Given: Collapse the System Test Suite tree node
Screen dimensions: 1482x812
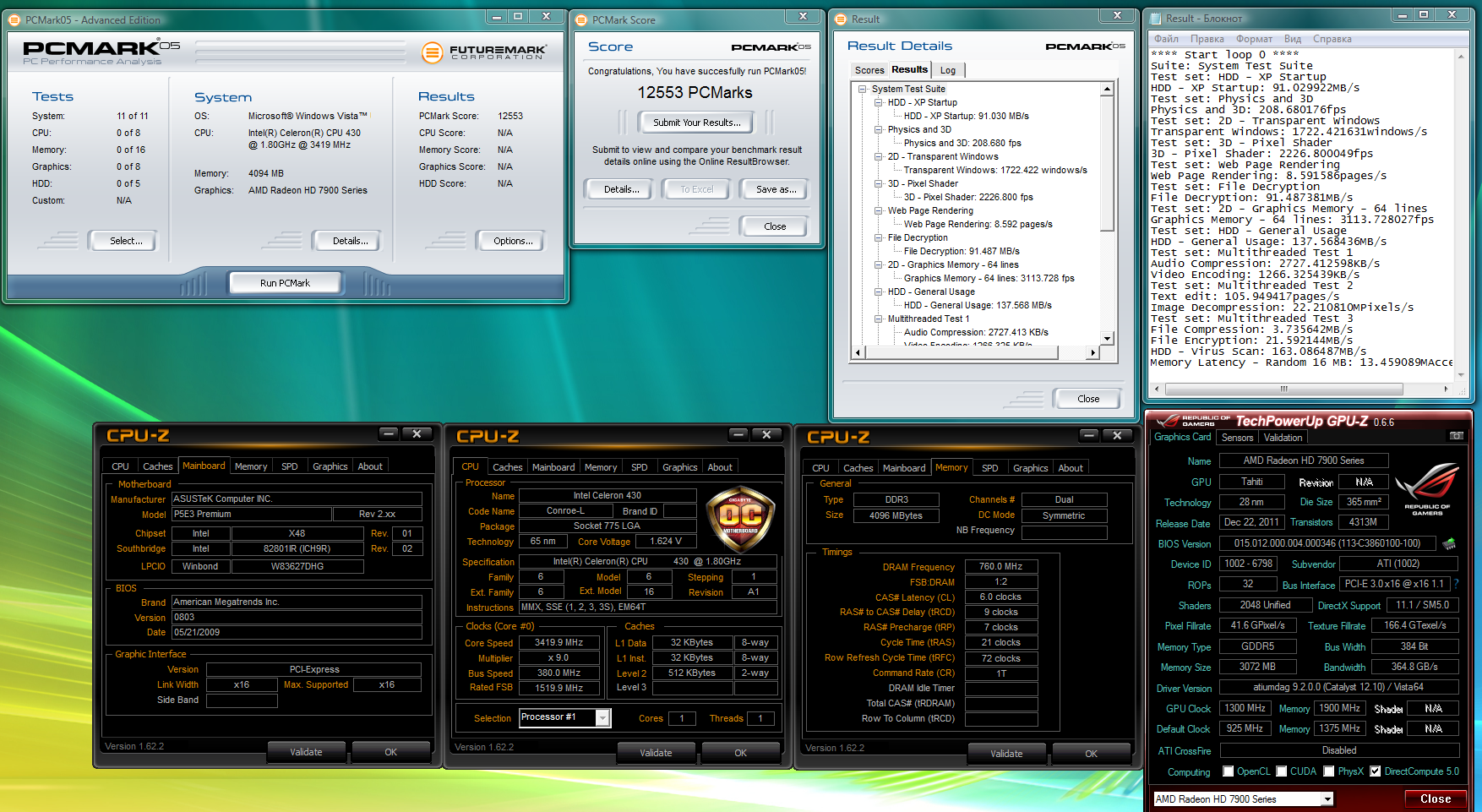Looking at the screenshot, I should [x=863, y=89].
